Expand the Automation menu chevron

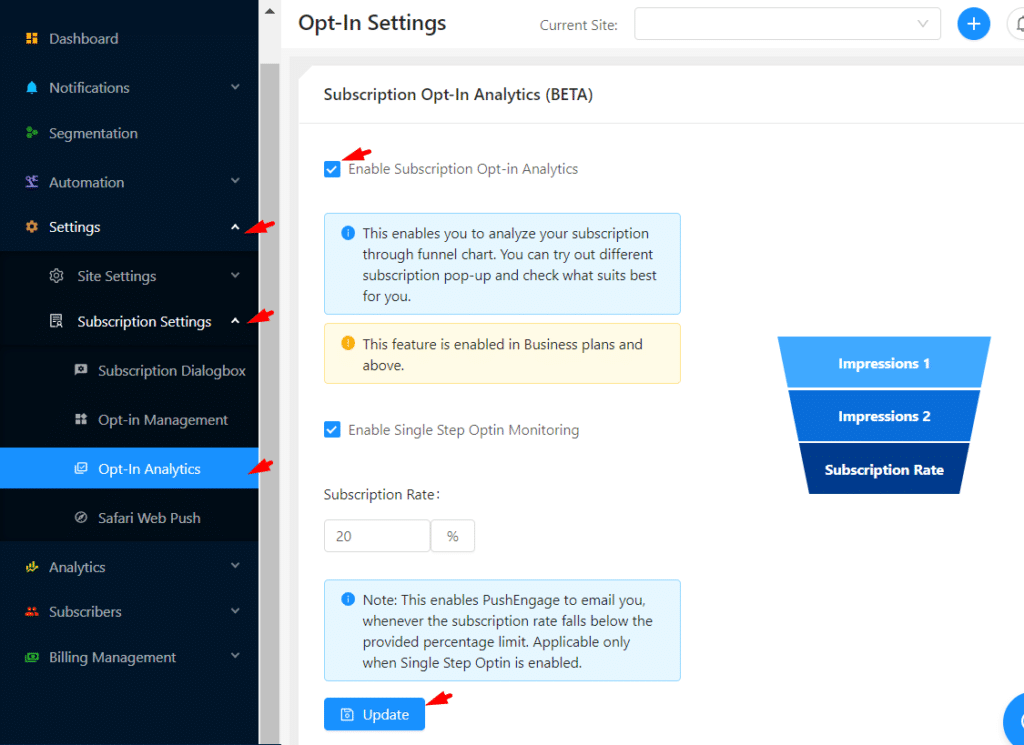click(235, 181)
